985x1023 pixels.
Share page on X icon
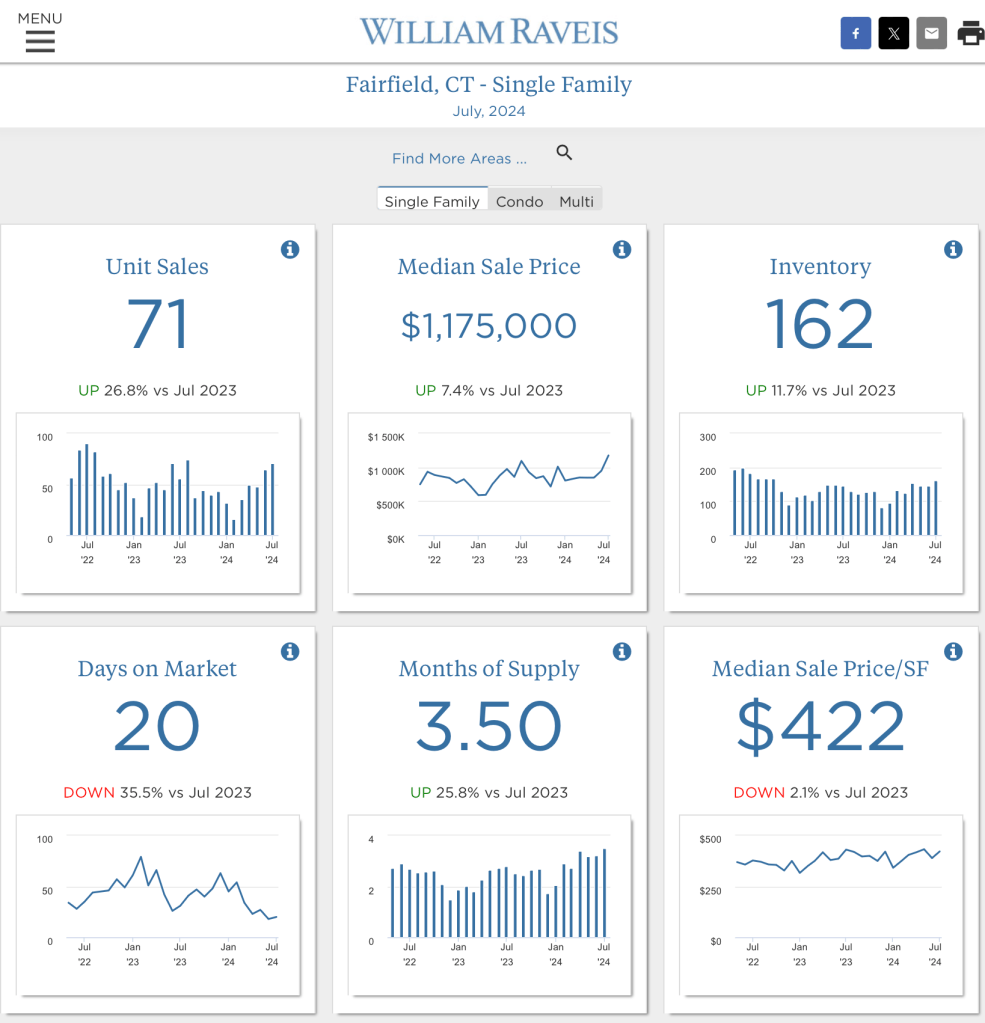coord(893,34)
